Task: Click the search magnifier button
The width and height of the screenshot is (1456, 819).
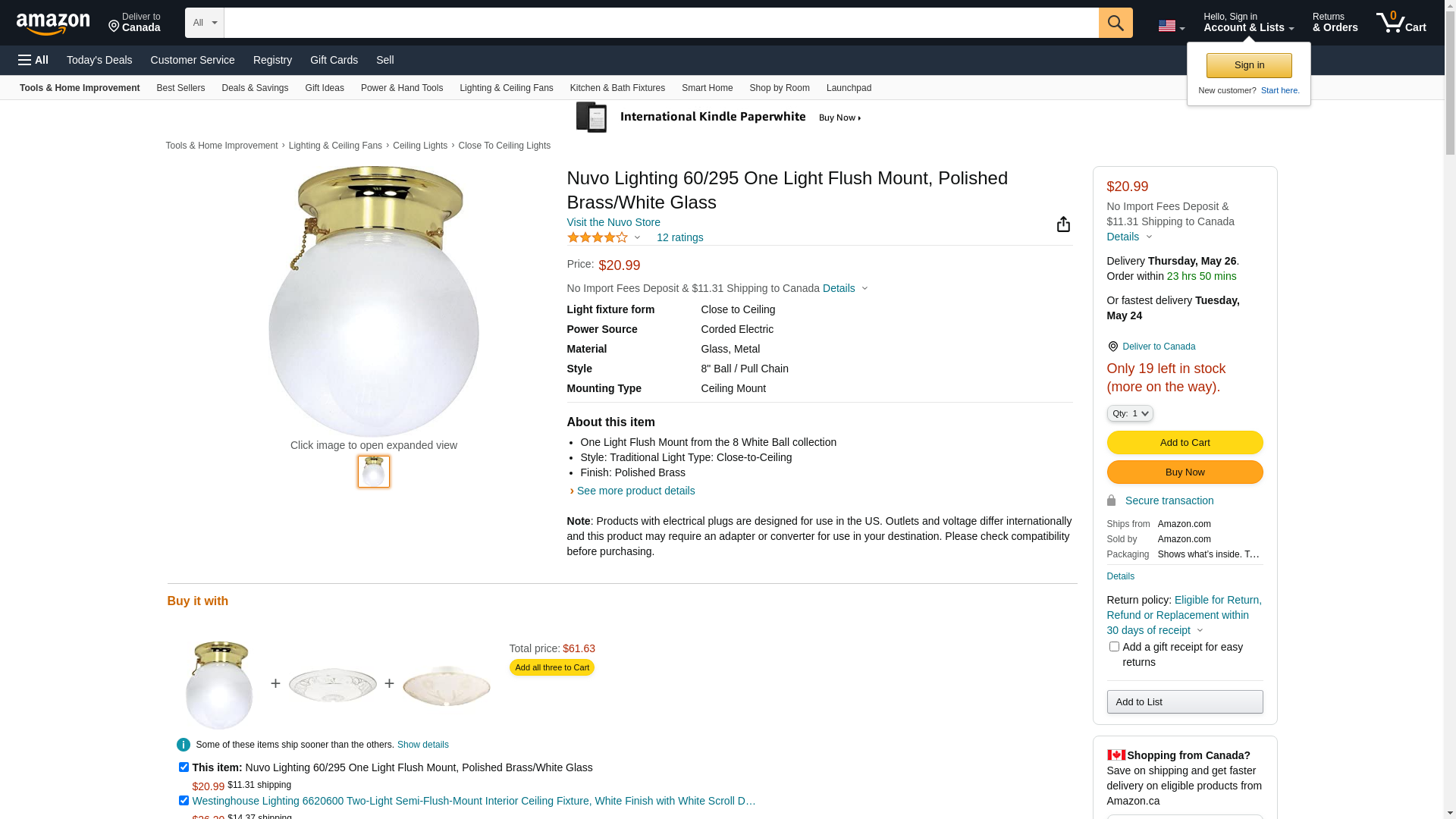Action: (x=1115, y=23)
